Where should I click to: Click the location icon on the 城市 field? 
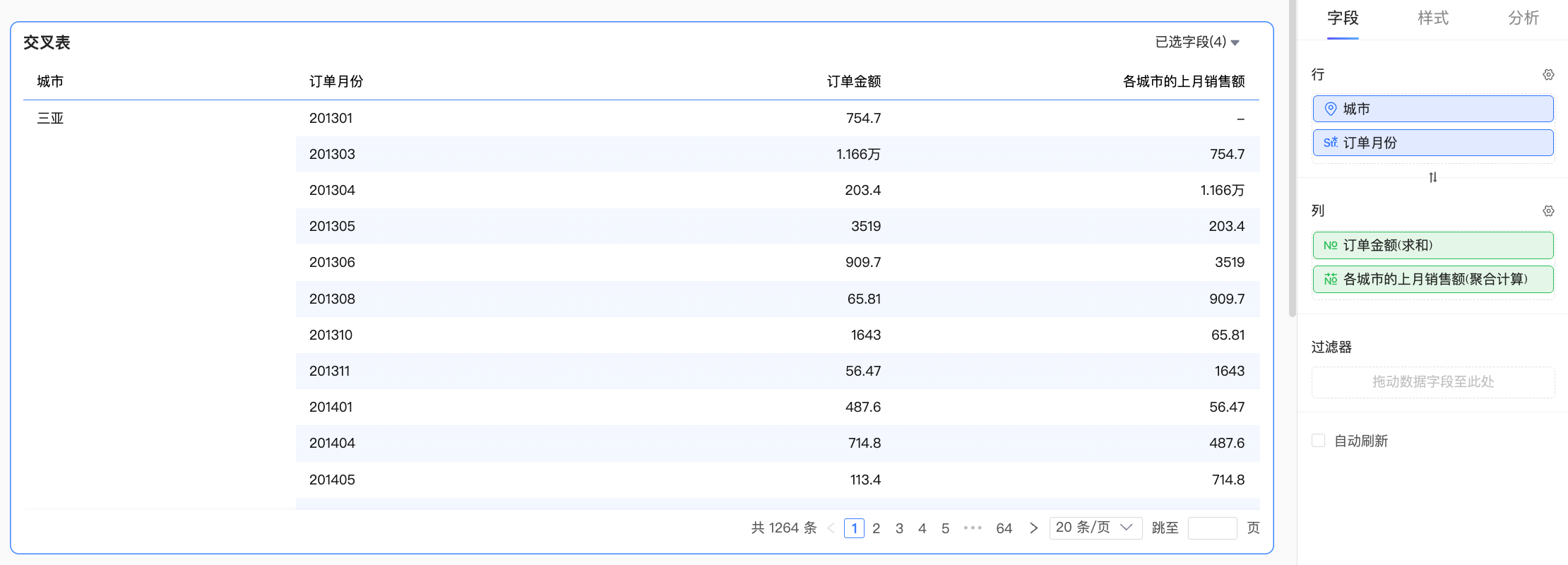1331,109
